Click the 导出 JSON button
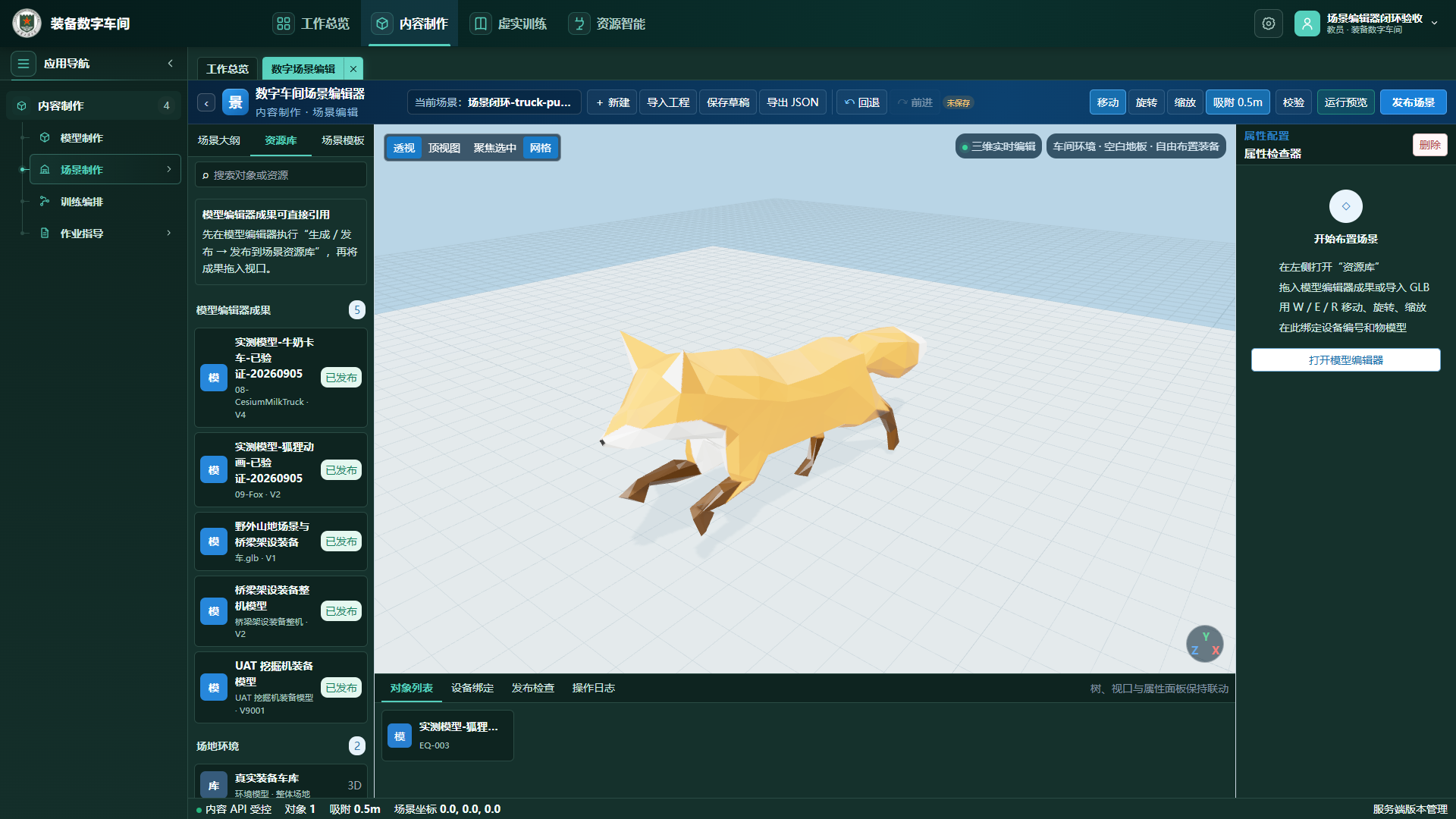 click(x=792, y=102)
